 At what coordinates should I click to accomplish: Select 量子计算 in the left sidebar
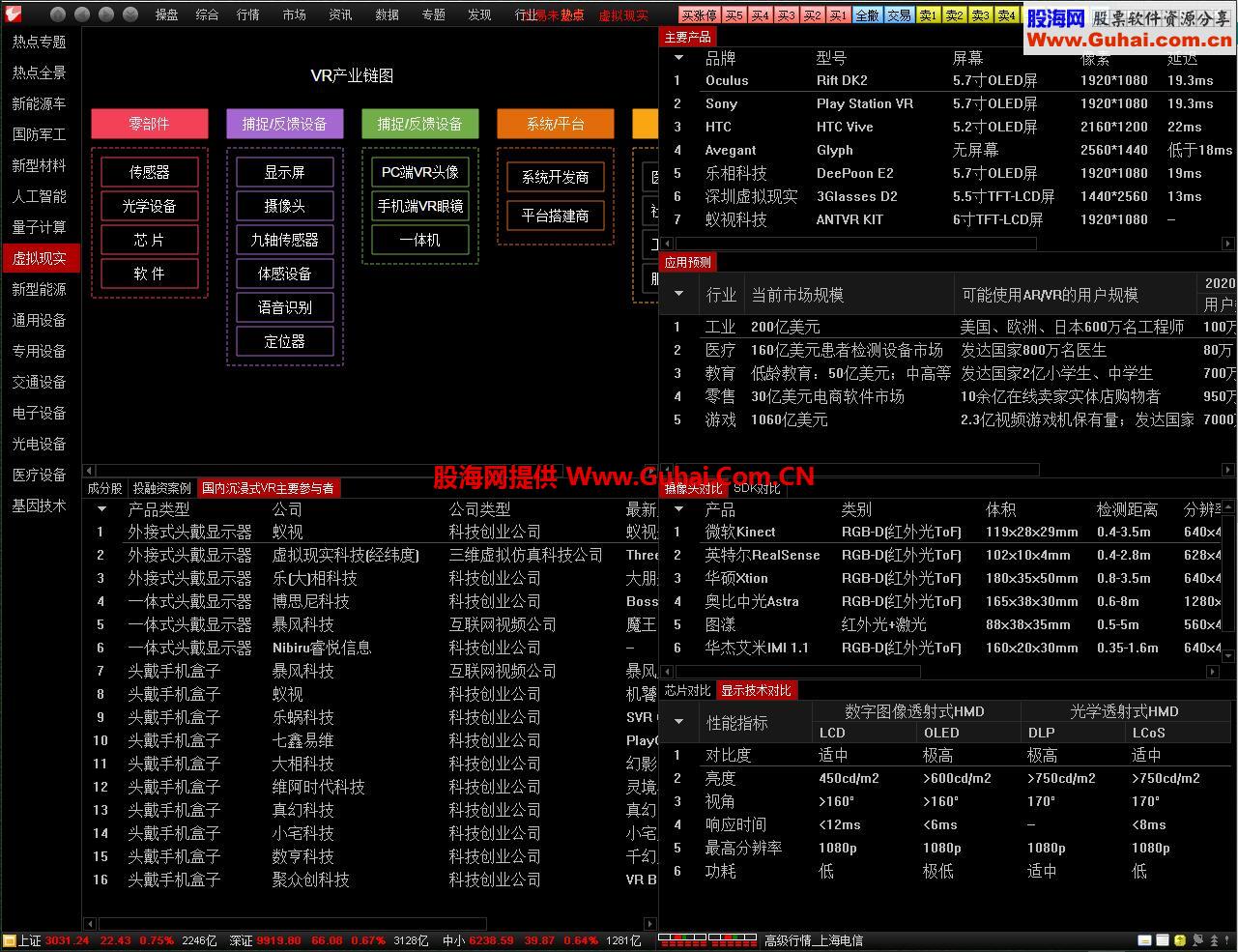pyautogui.click(x=40, y=227)
